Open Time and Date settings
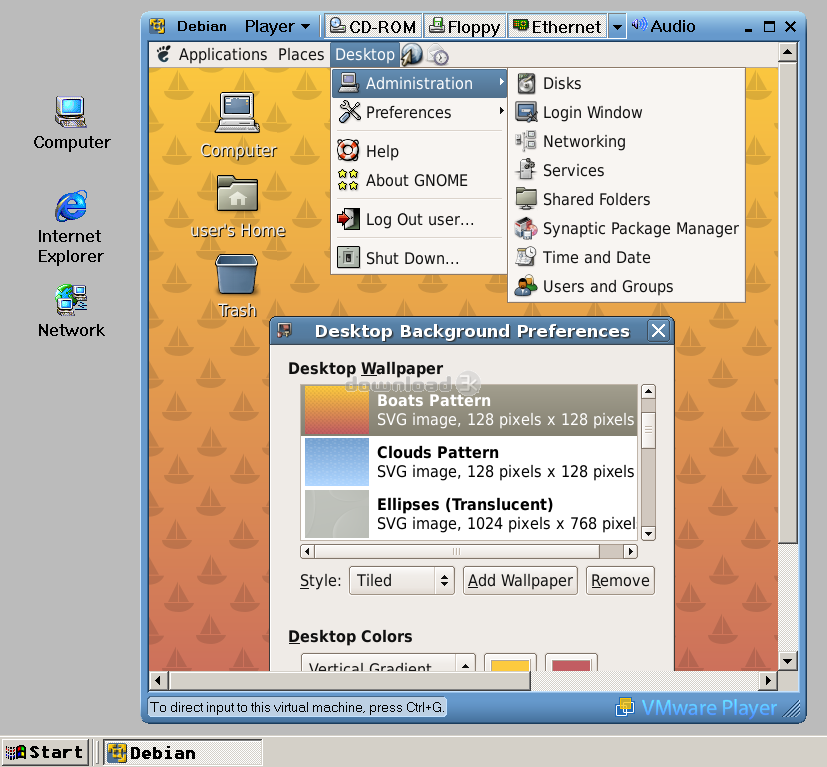Viewport: 827px width, 767px height. pos(626,257)
